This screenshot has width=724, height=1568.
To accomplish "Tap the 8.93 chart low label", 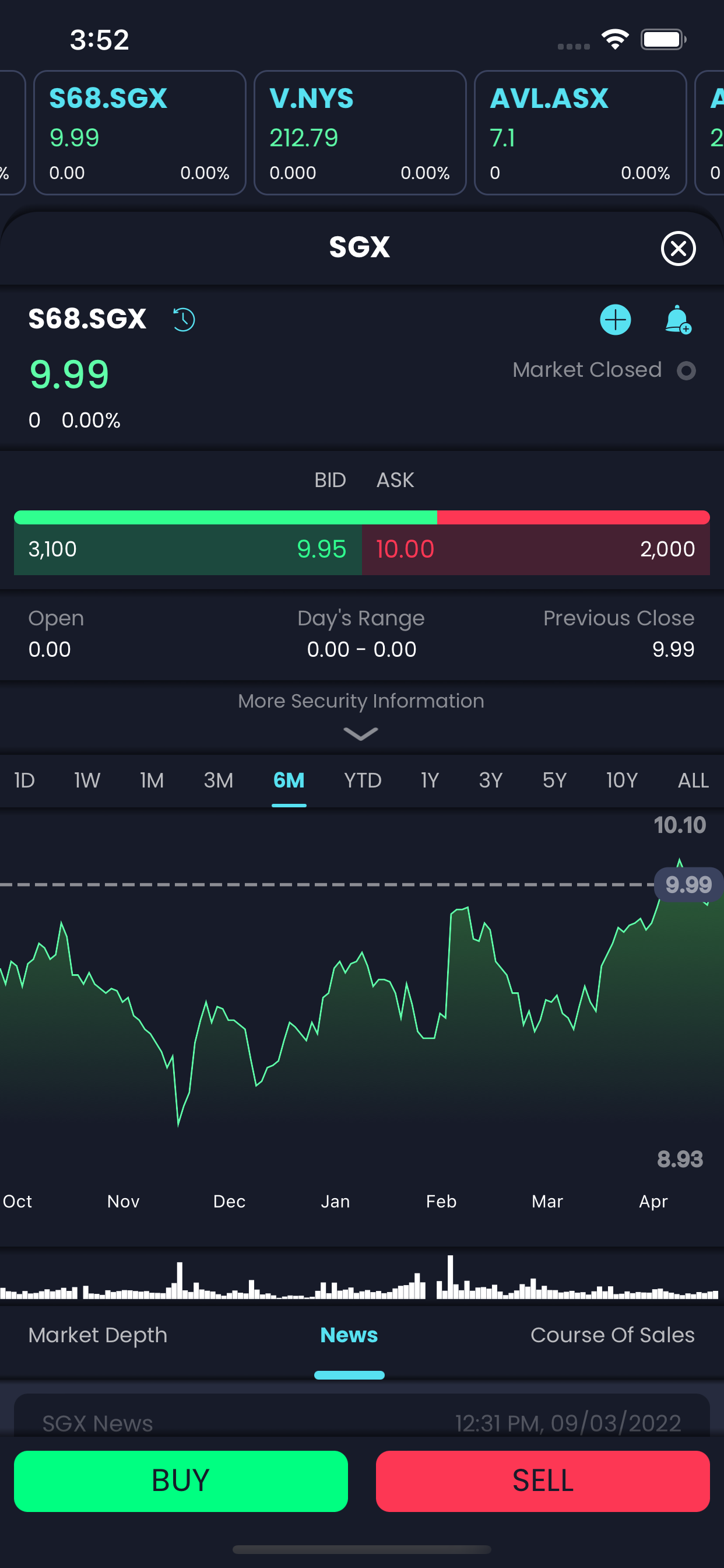I will 680,1159.
